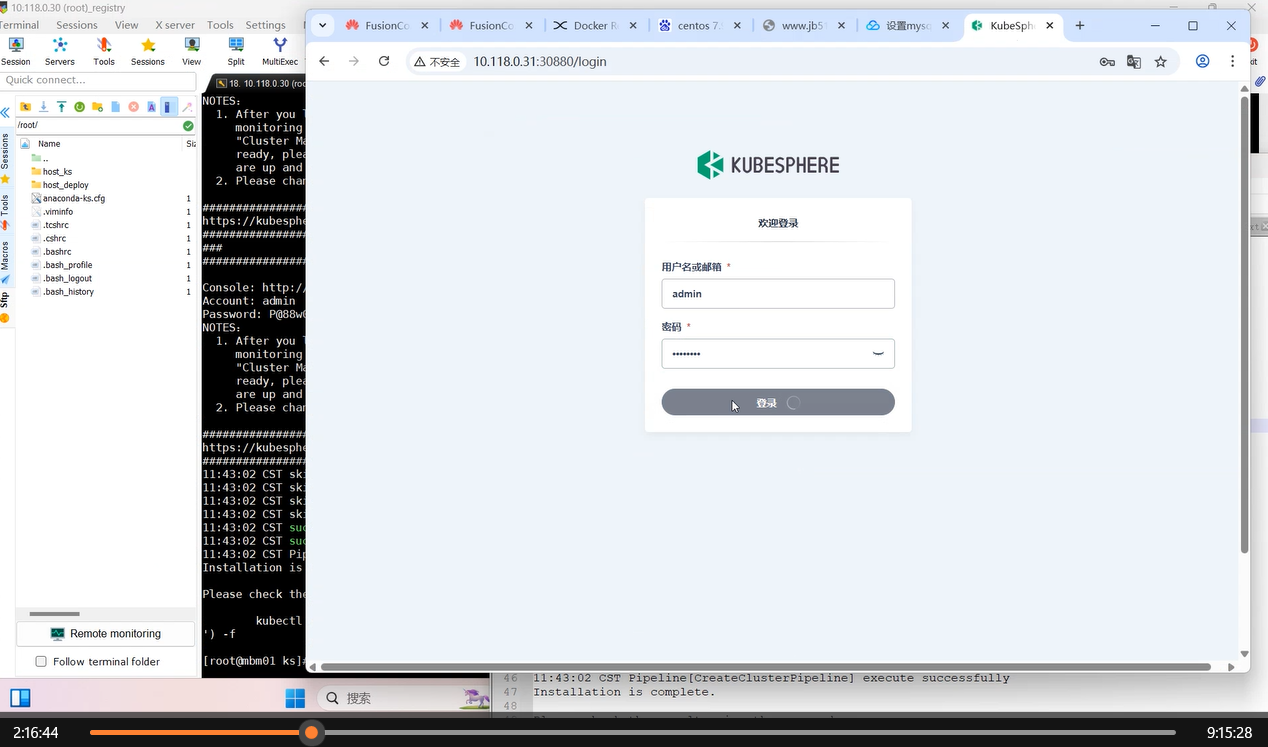Open the host_ks folder in file list
Screen dimensions: 1268x747
click(x=57, y=172)
